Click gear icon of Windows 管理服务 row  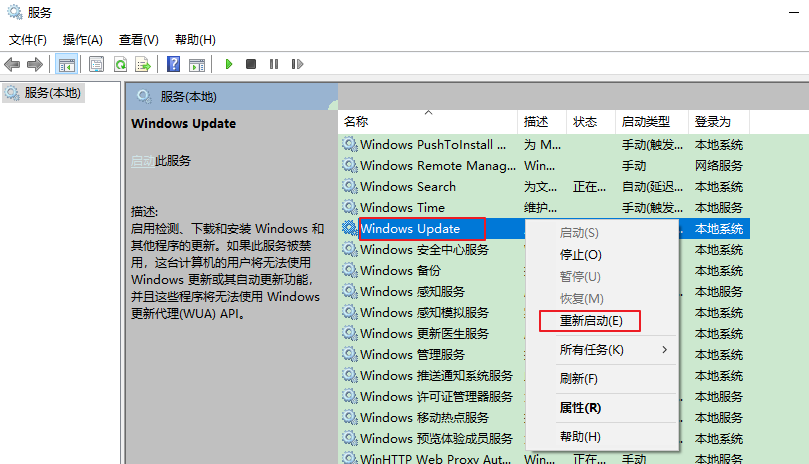pos(350,354)
